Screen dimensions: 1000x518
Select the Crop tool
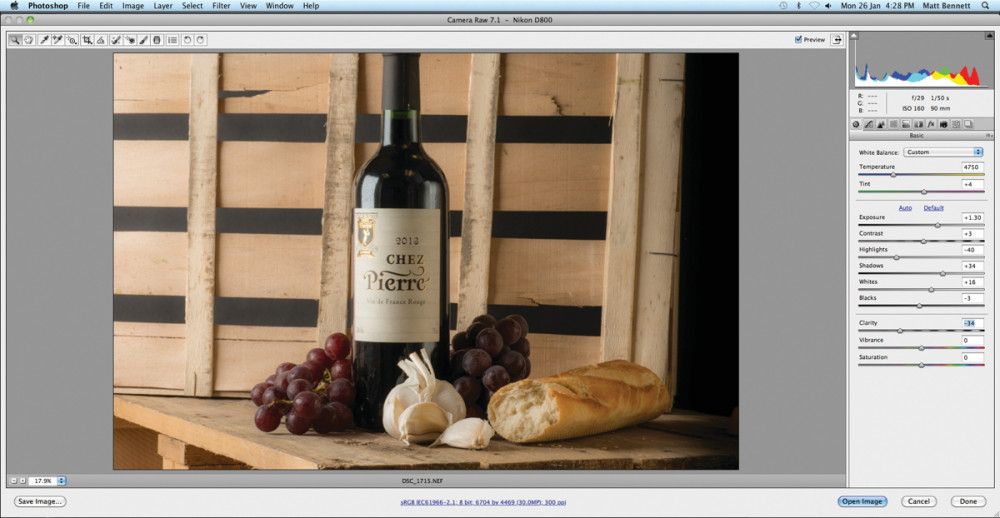point(87,40)
